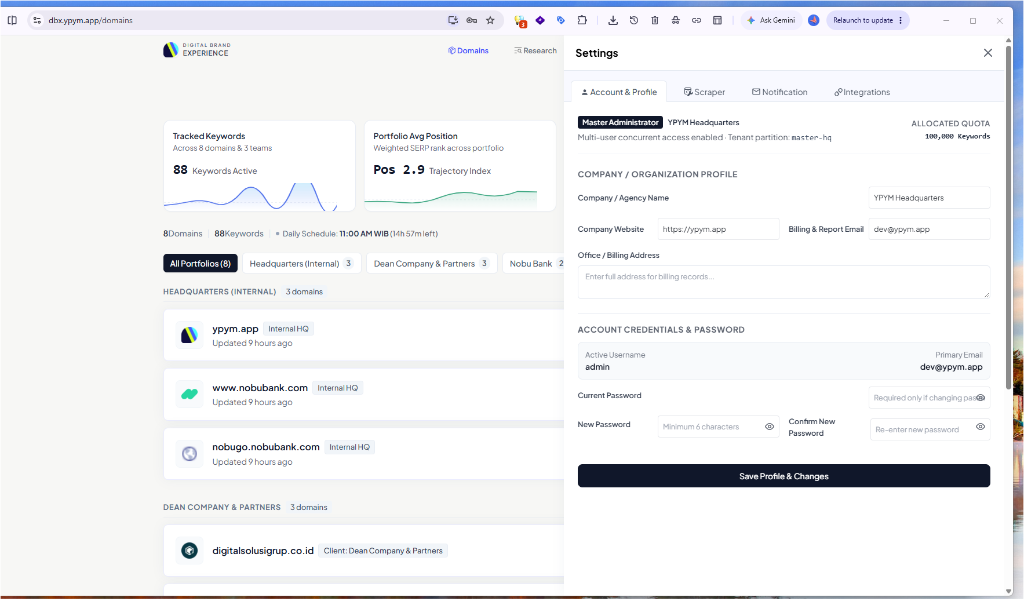
Task: Open the browser extensions puzzle icon
Action: [x=582, y=20]
